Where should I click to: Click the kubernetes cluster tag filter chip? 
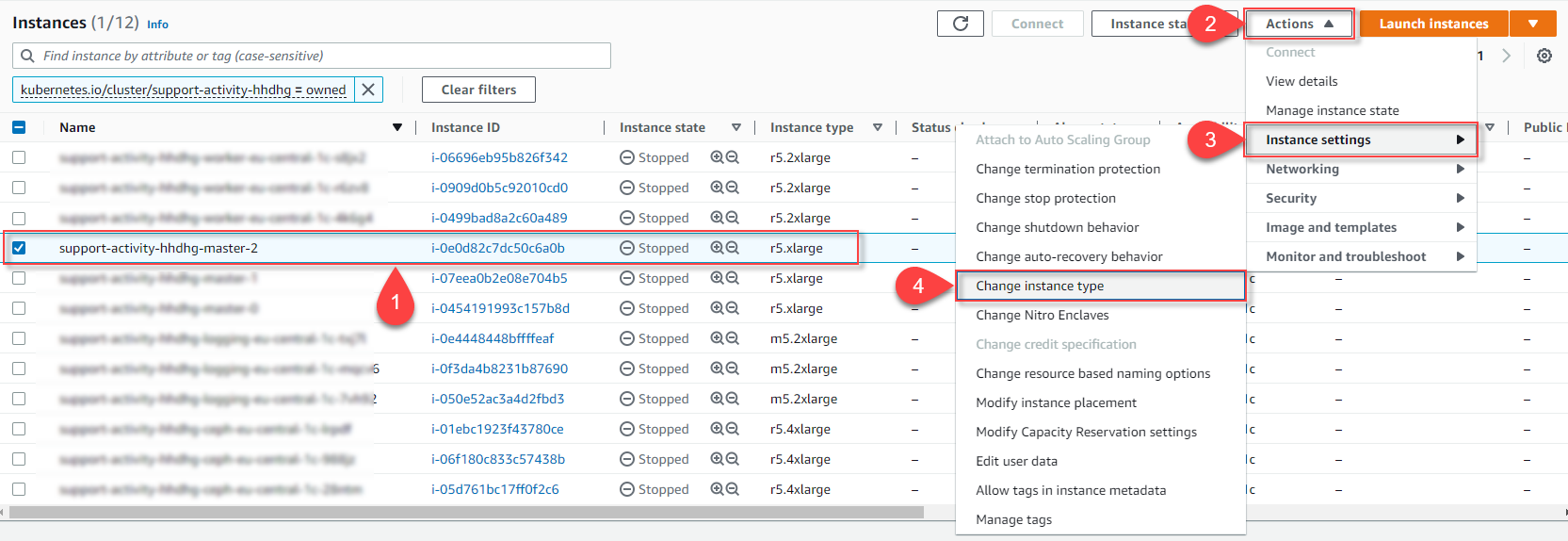[184, 90]
